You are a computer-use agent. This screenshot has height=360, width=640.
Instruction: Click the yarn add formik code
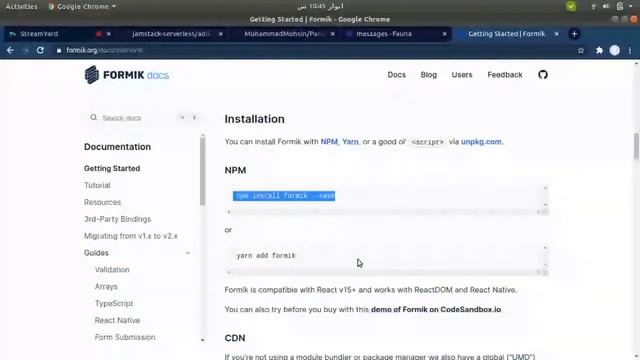pyautogui.click(x=266, y=256)
